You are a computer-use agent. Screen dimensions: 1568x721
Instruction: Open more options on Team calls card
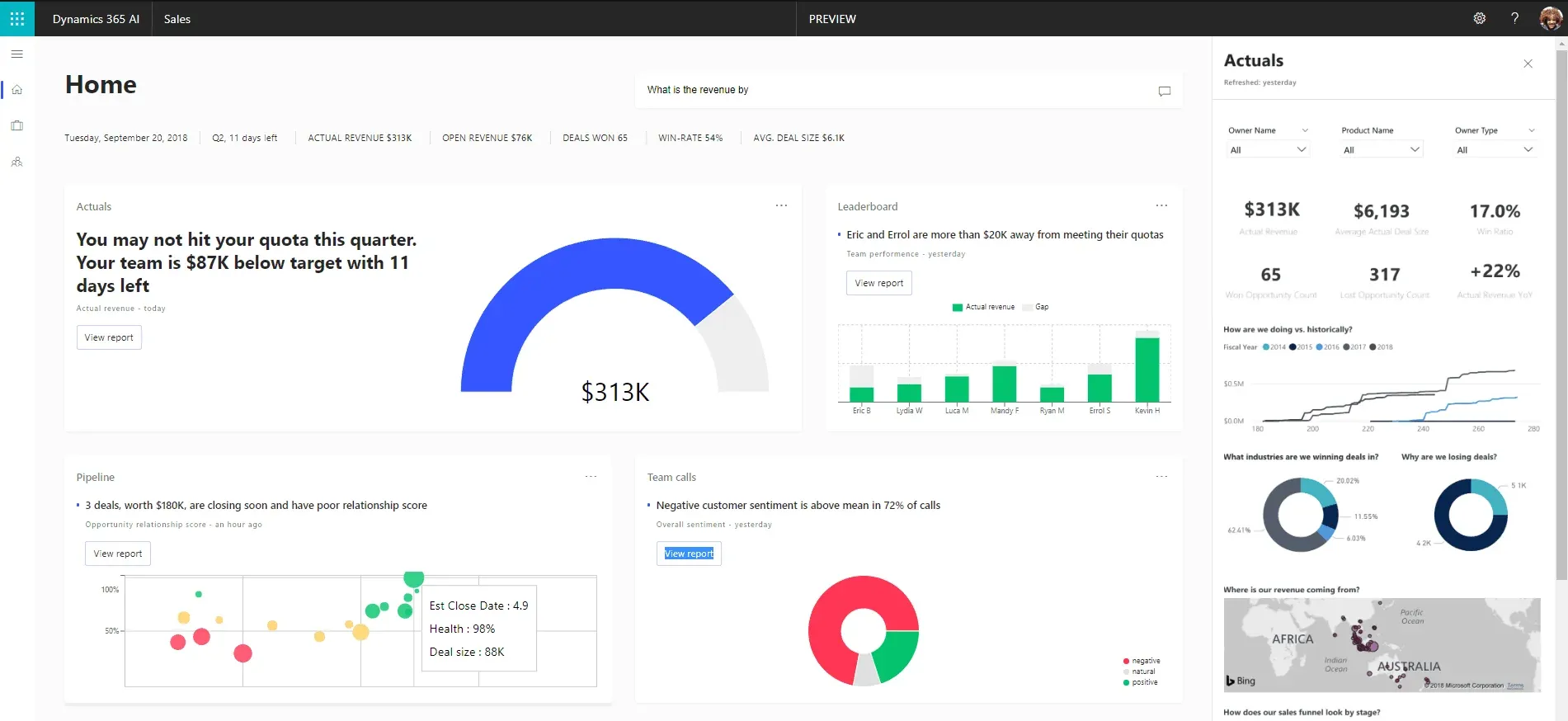coord(1161,476)
